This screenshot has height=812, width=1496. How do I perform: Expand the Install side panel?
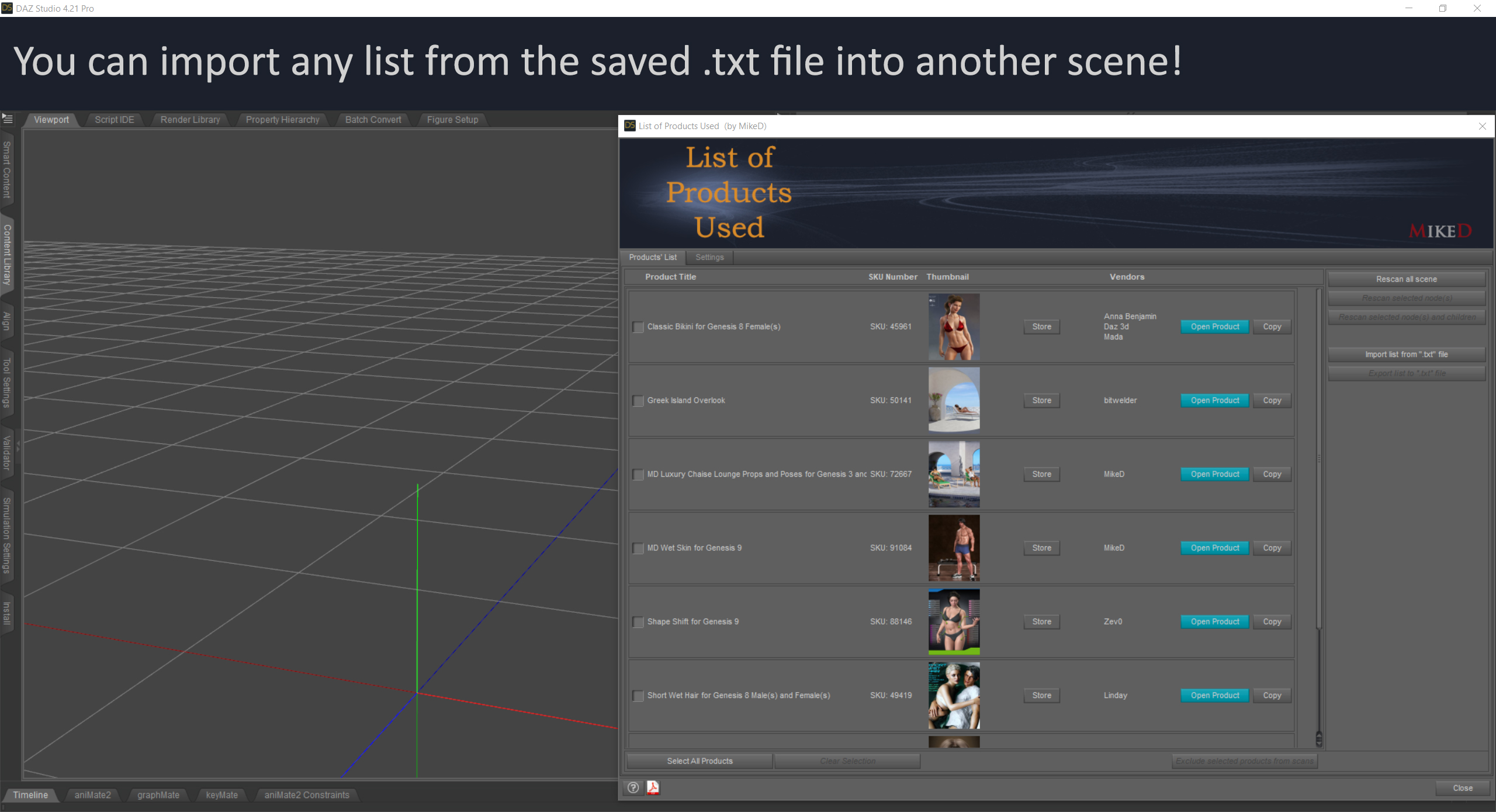coord(7,613)
